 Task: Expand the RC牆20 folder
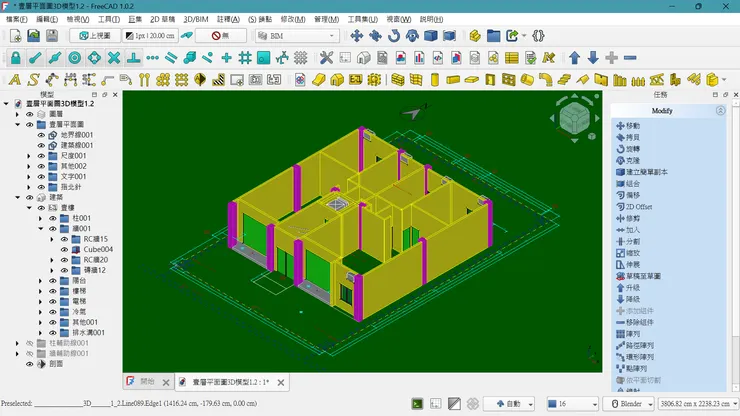(x=52, y=260)
